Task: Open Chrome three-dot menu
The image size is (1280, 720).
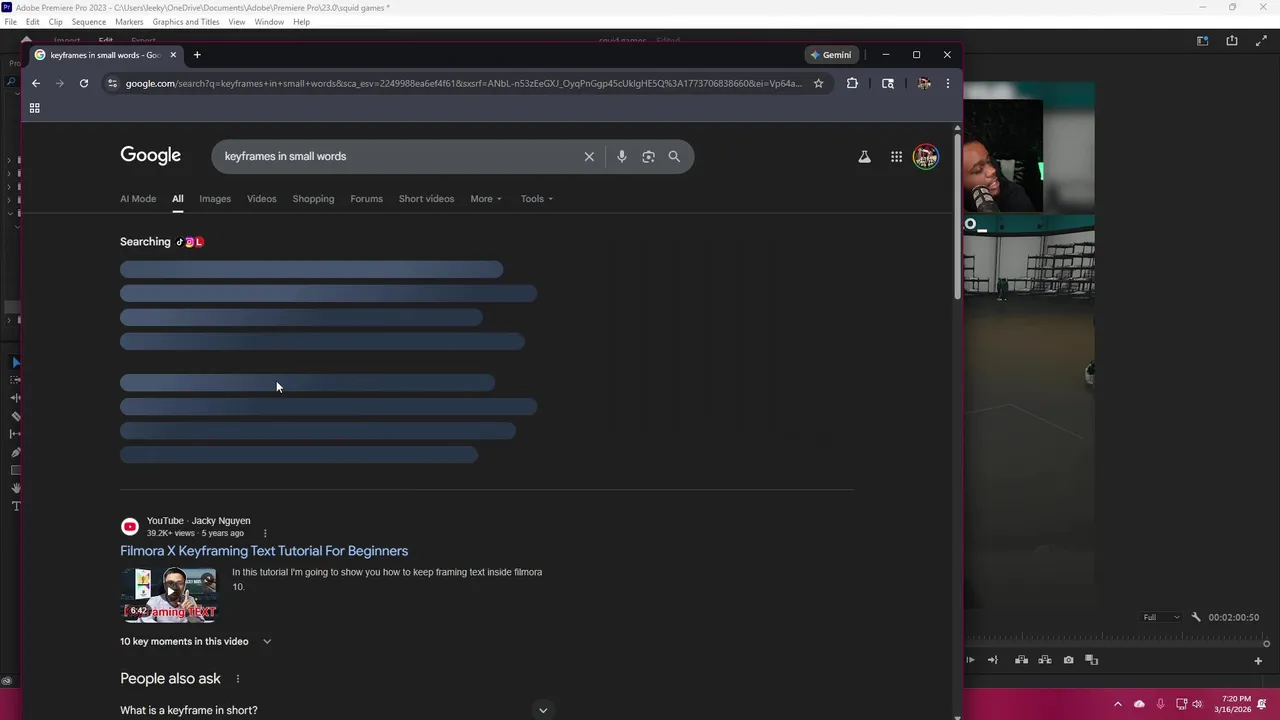Action: [x=948, y=83]
